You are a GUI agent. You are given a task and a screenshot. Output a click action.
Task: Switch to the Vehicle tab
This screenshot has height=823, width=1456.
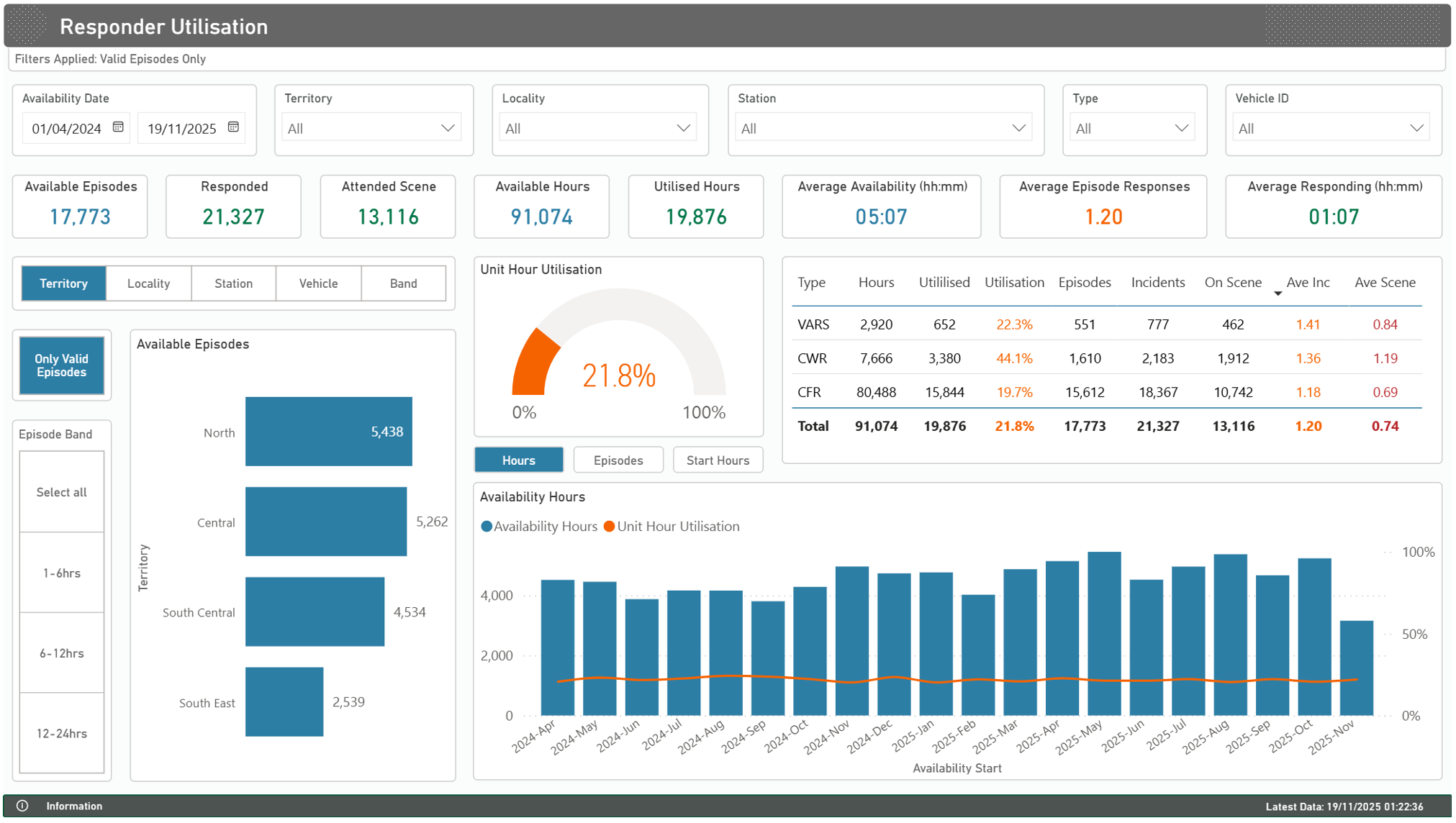point(318,283)
